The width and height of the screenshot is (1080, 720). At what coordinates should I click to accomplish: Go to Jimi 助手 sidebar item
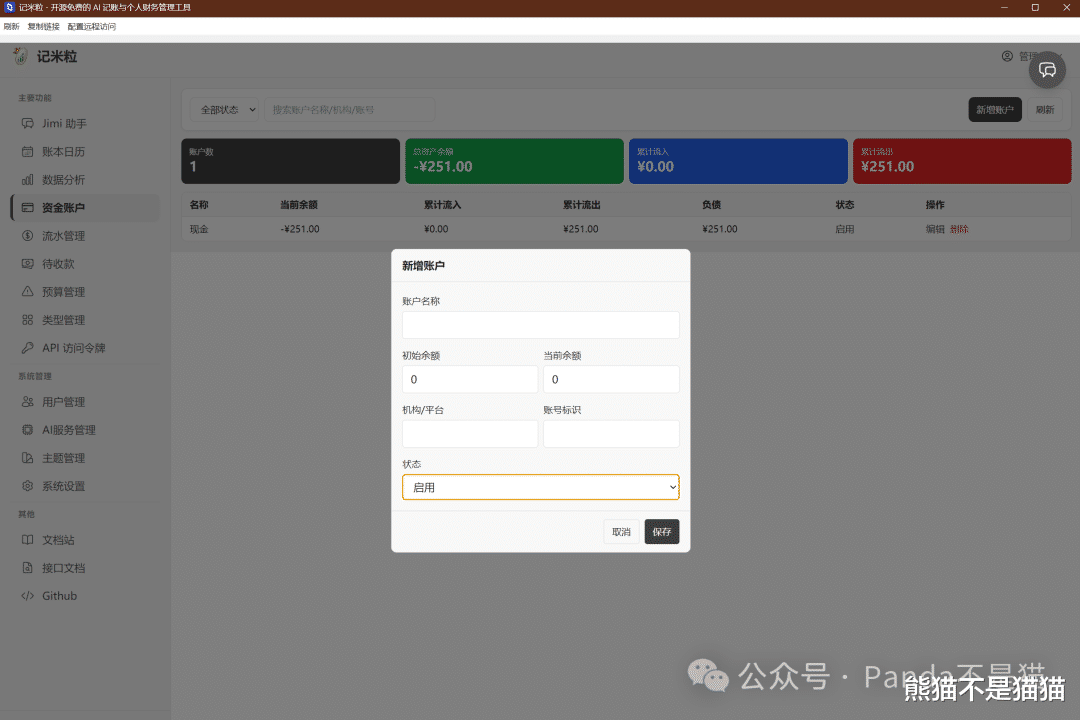click(85, 123)
